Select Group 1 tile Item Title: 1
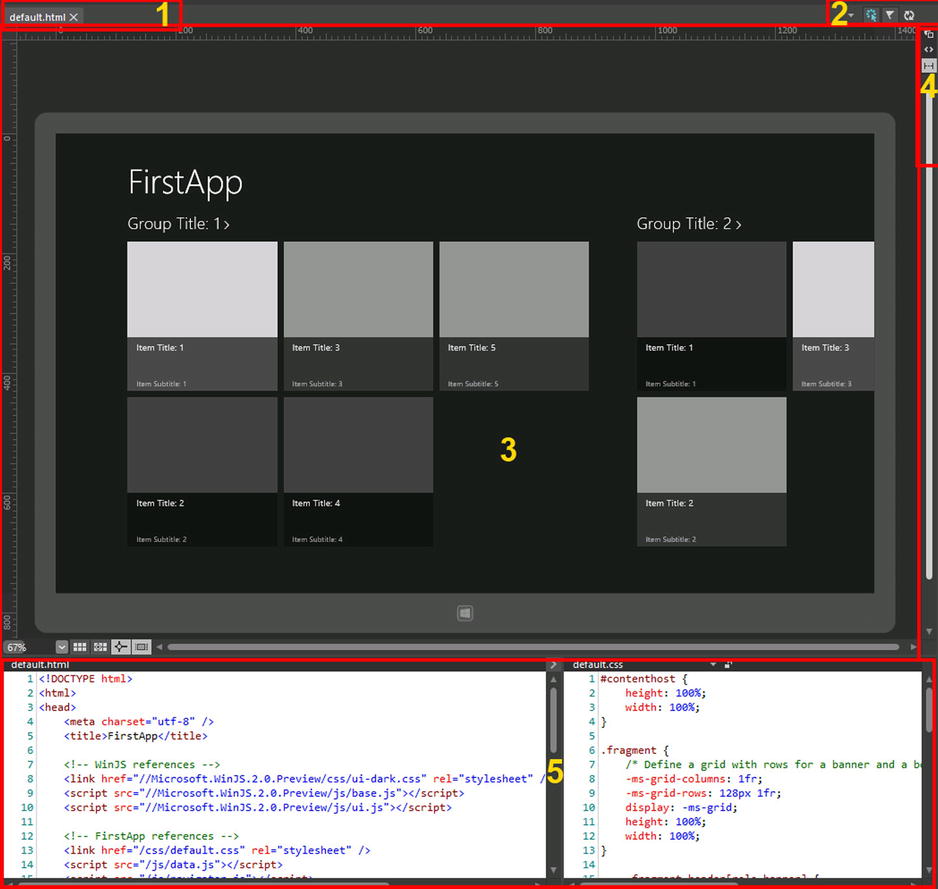The image size is (938, 889). tap(202, 316)
